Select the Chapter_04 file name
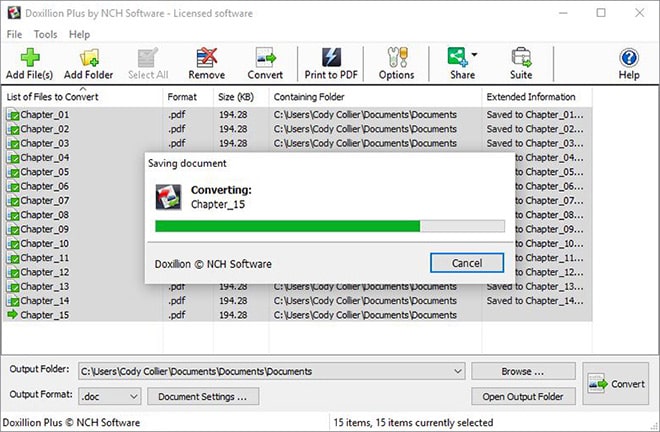660x432 pixels. click(x=45, y=158)
